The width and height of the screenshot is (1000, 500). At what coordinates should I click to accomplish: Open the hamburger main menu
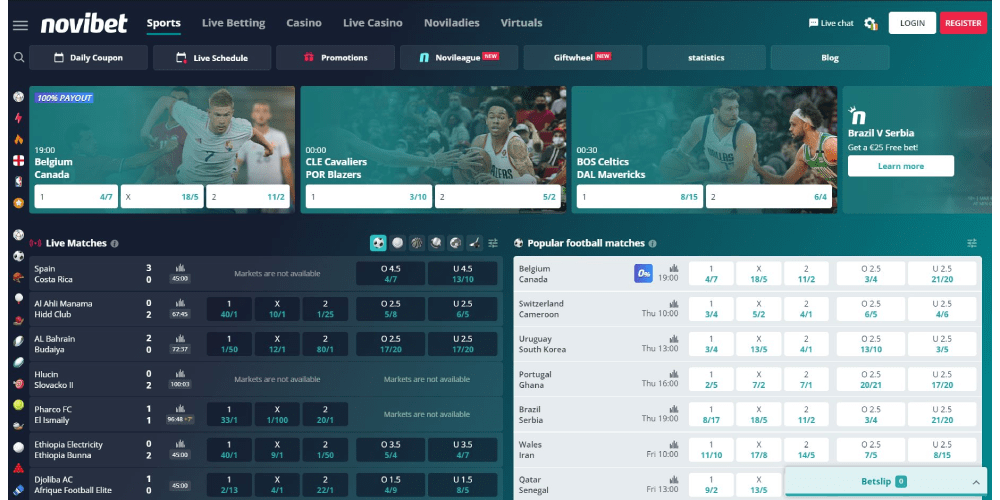tap(20, 24)
